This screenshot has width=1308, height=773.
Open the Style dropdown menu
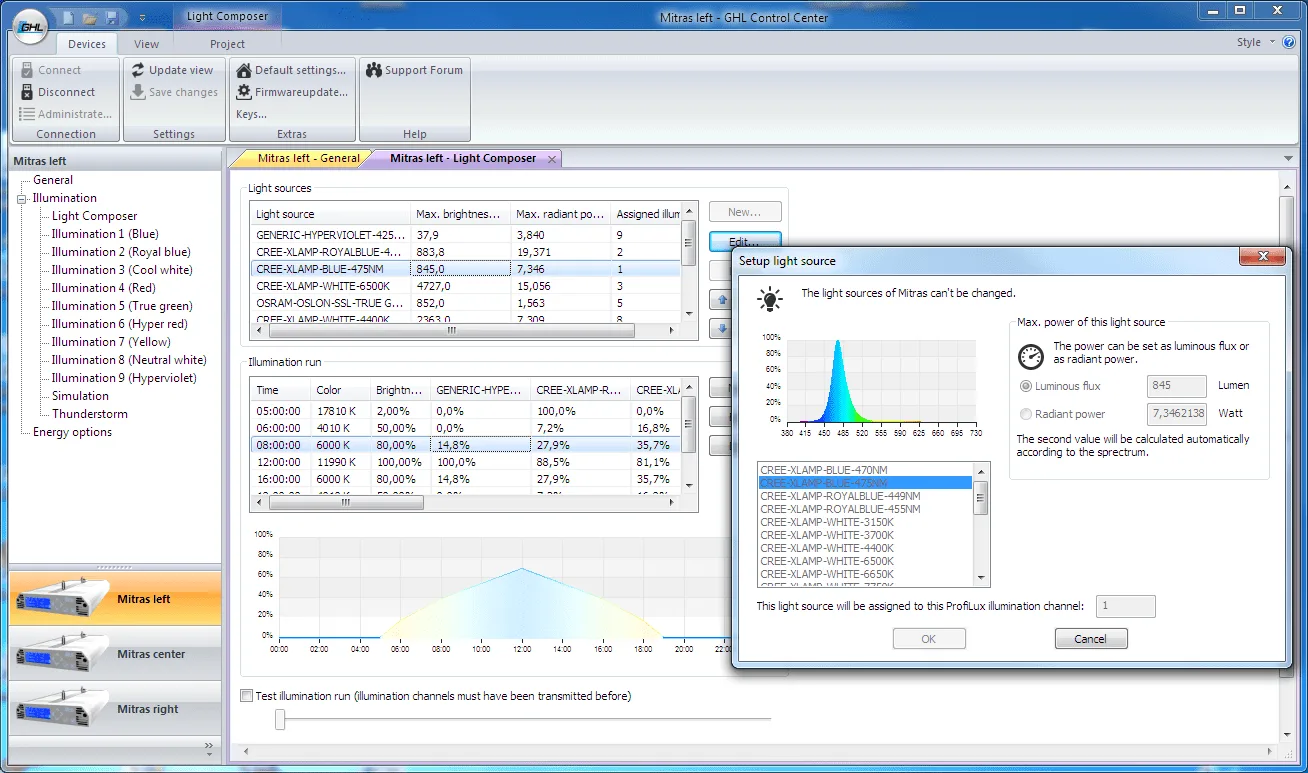[1256, 42]
